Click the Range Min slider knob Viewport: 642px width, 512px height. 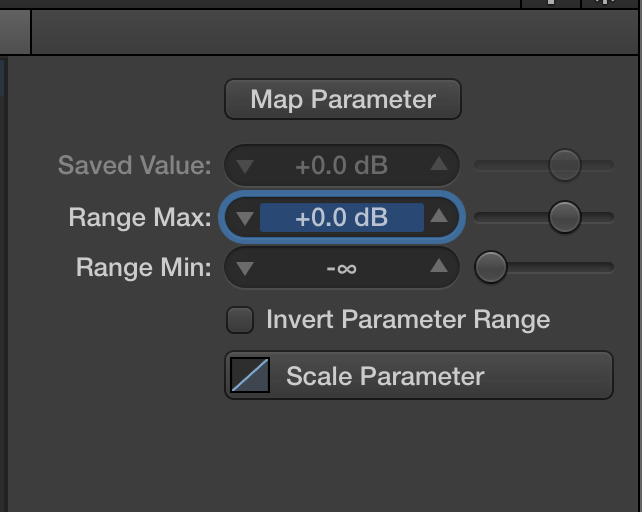[491, 267]
